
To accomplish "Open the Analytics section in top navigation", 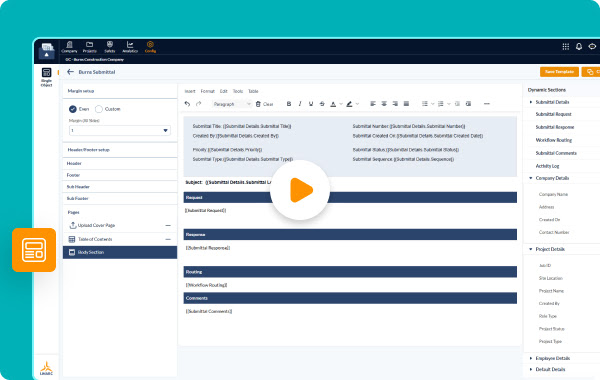I will pos(130,47).
